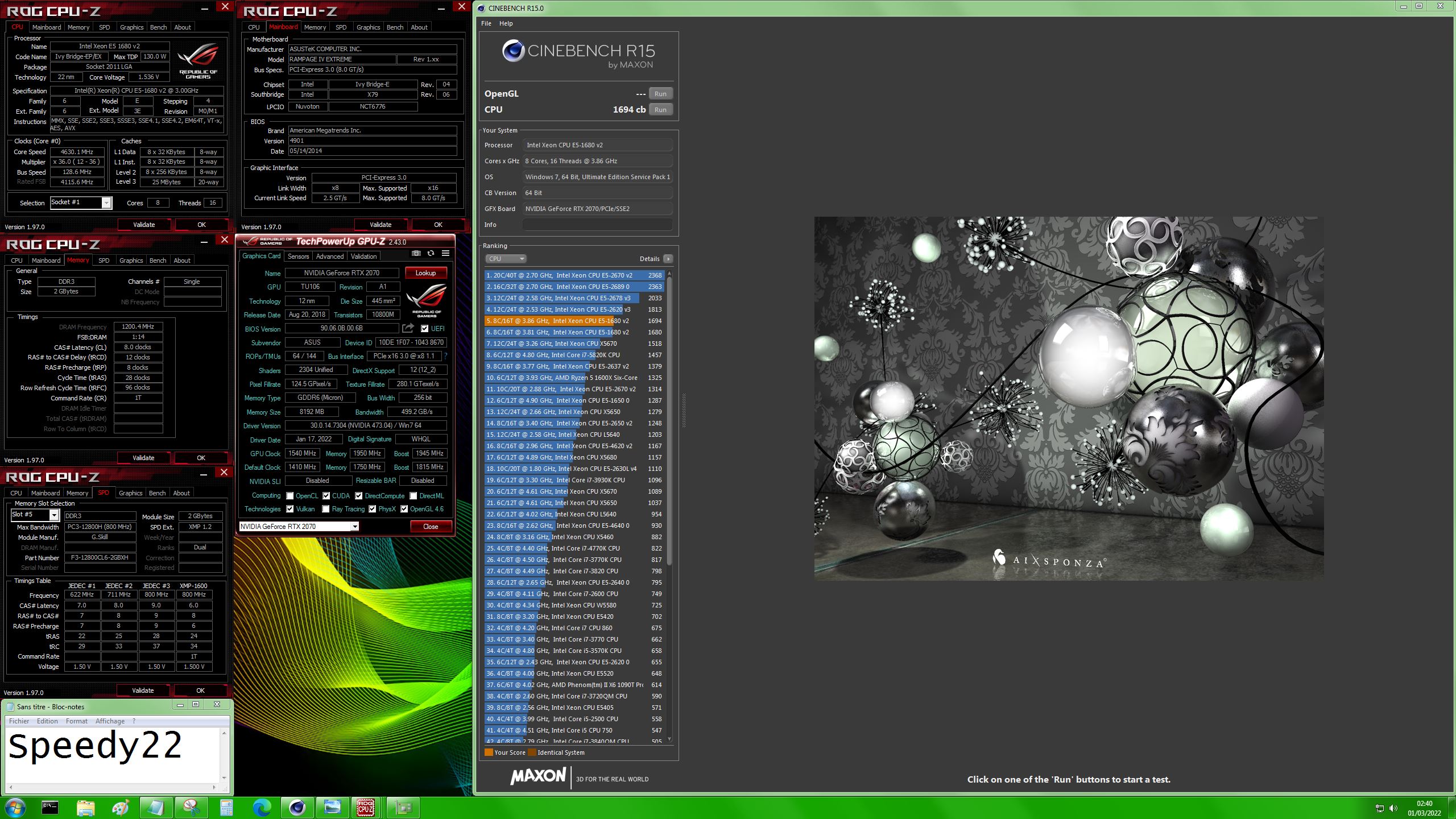Click the Lookup button in GPU-Z
Screen dimensions: 1456x819
click(x=425, y=273)
